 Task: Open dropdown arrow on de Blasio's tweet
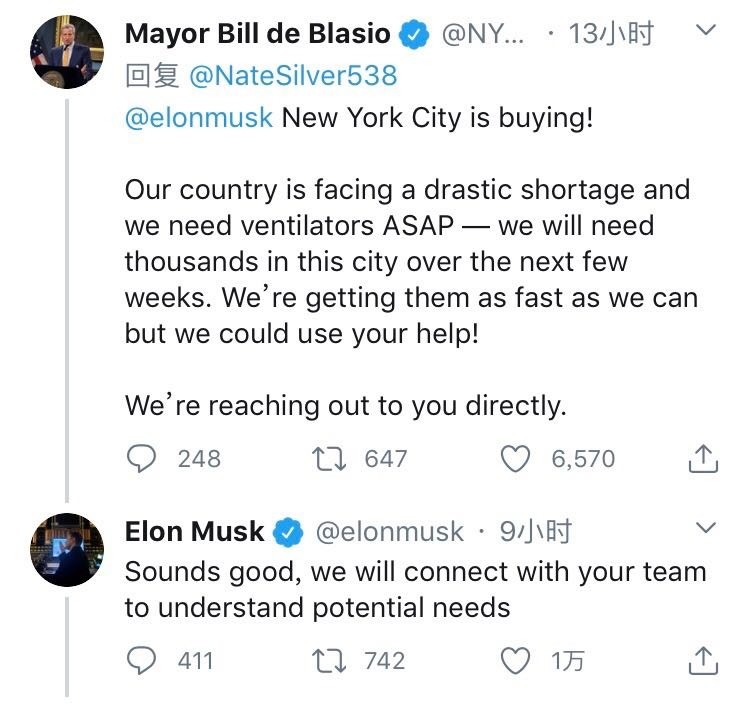point(706,31)
